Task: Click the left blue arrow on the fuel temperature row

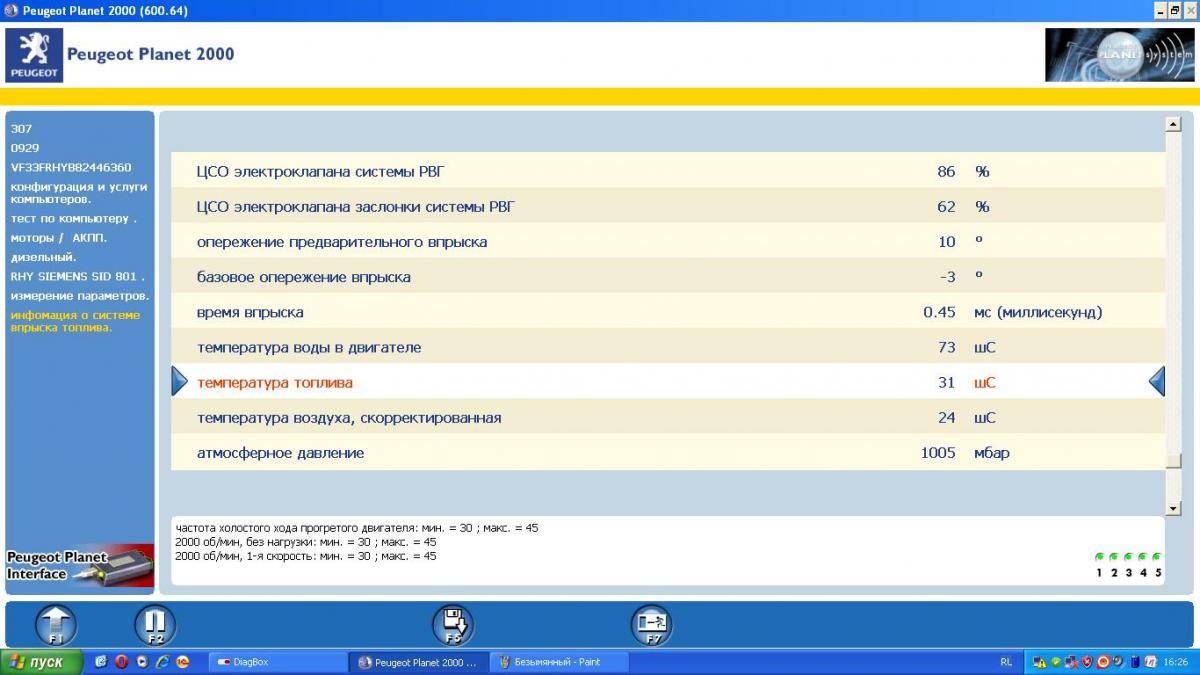Action: (179, 382)
